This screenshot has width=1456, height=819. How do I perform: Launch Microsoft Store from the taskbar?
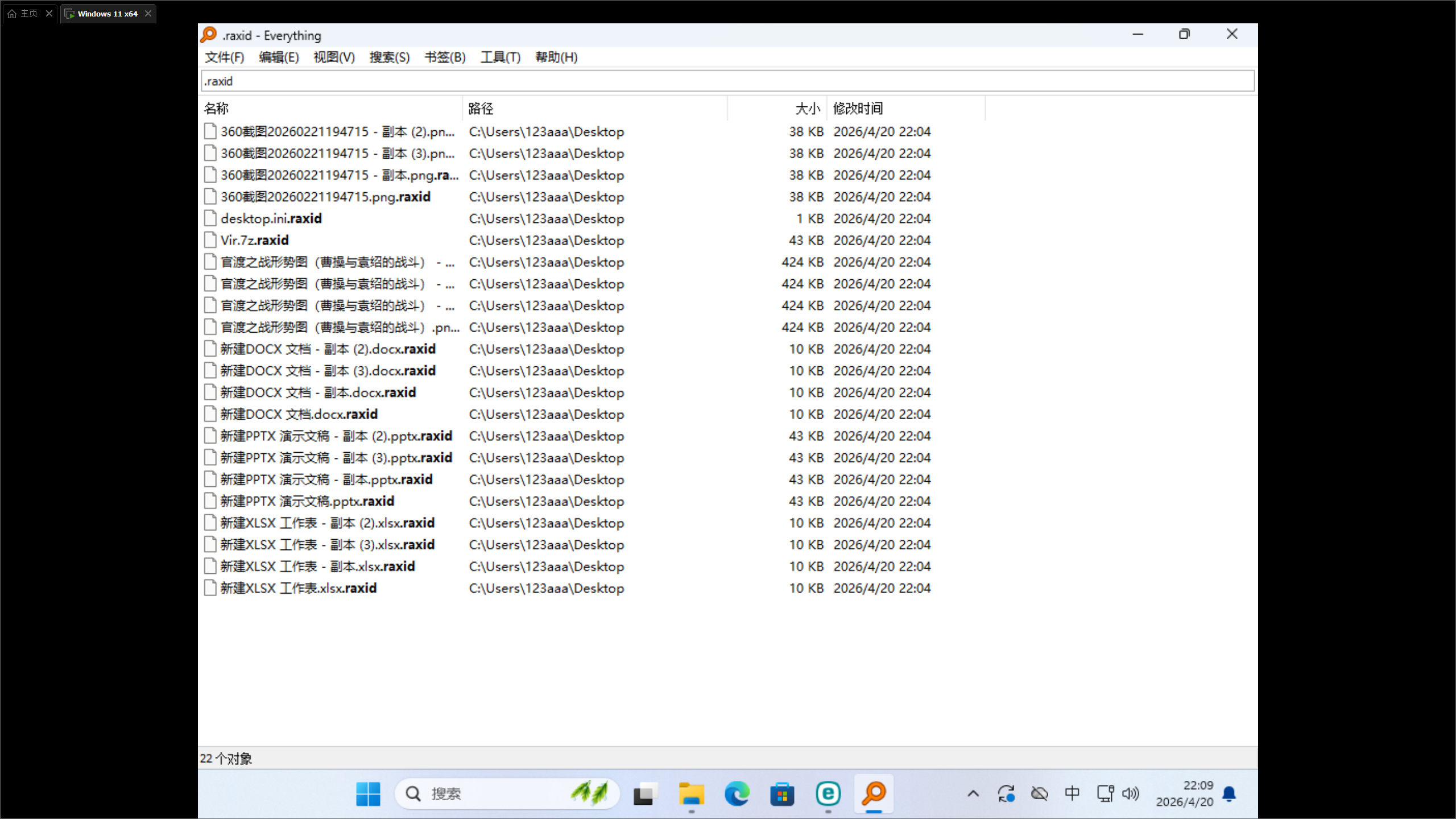(x=783, y=793)
